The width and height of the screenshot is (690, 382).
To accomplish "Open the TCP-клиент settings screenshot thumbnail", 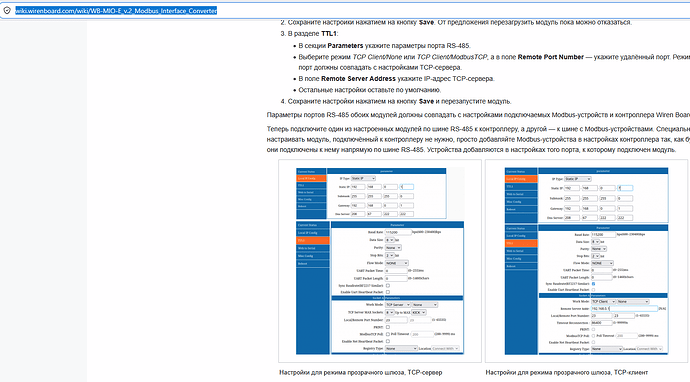I will pos(587,261).
